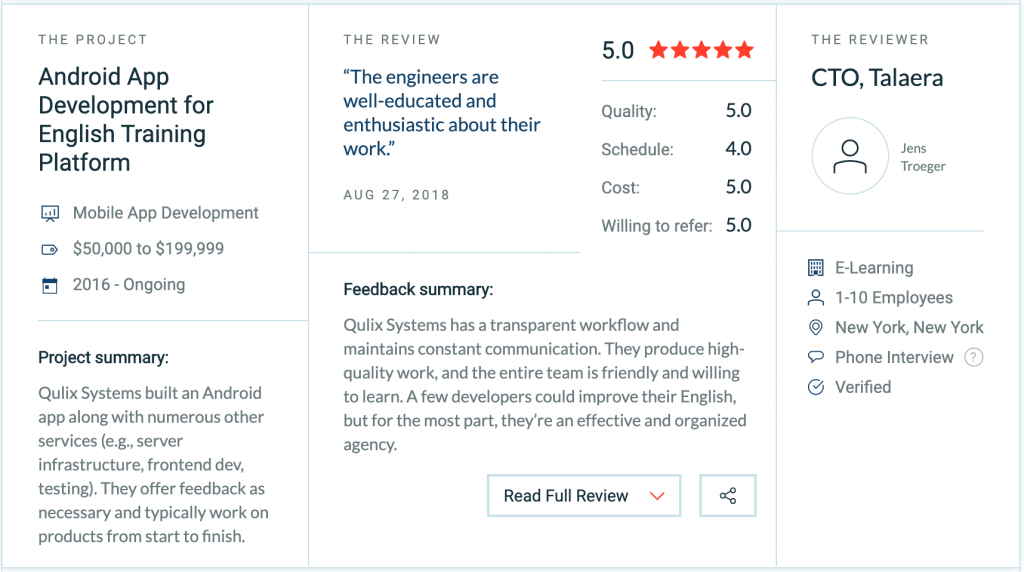Open the Phone Interview help question mark
1024x572 pixels.
click(x=974, y=357)
